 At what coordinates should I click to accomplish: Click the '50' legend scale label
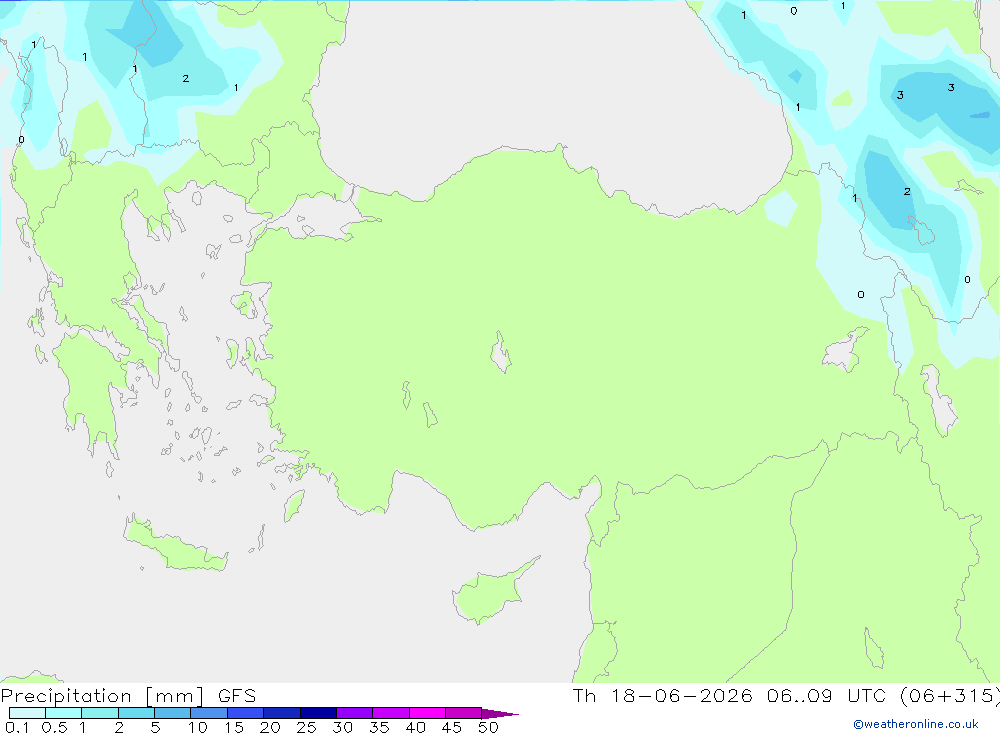pos(488,727)
